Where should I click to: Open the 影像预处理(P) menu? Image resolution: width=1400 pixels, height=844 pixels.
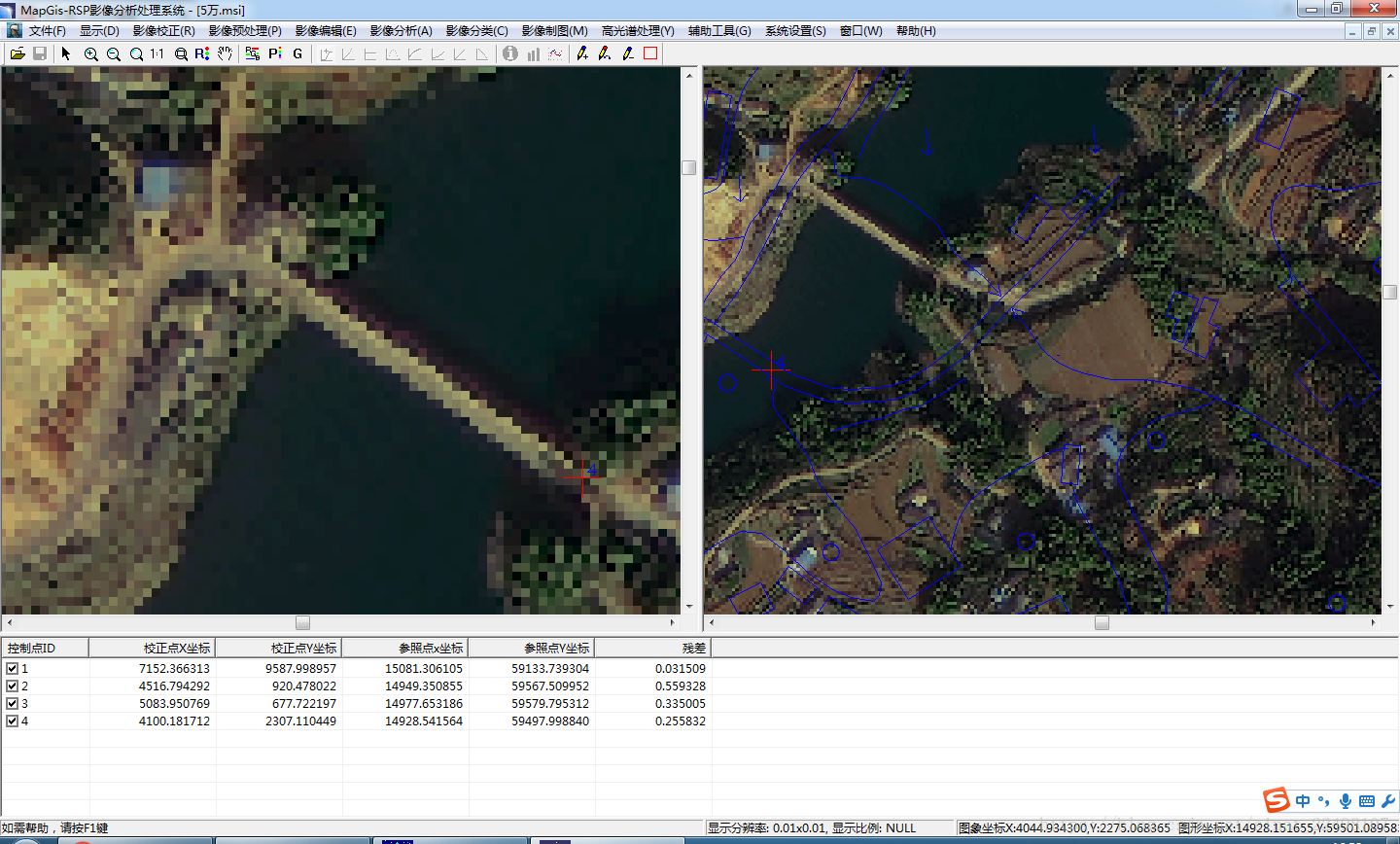tap(245, 31)
